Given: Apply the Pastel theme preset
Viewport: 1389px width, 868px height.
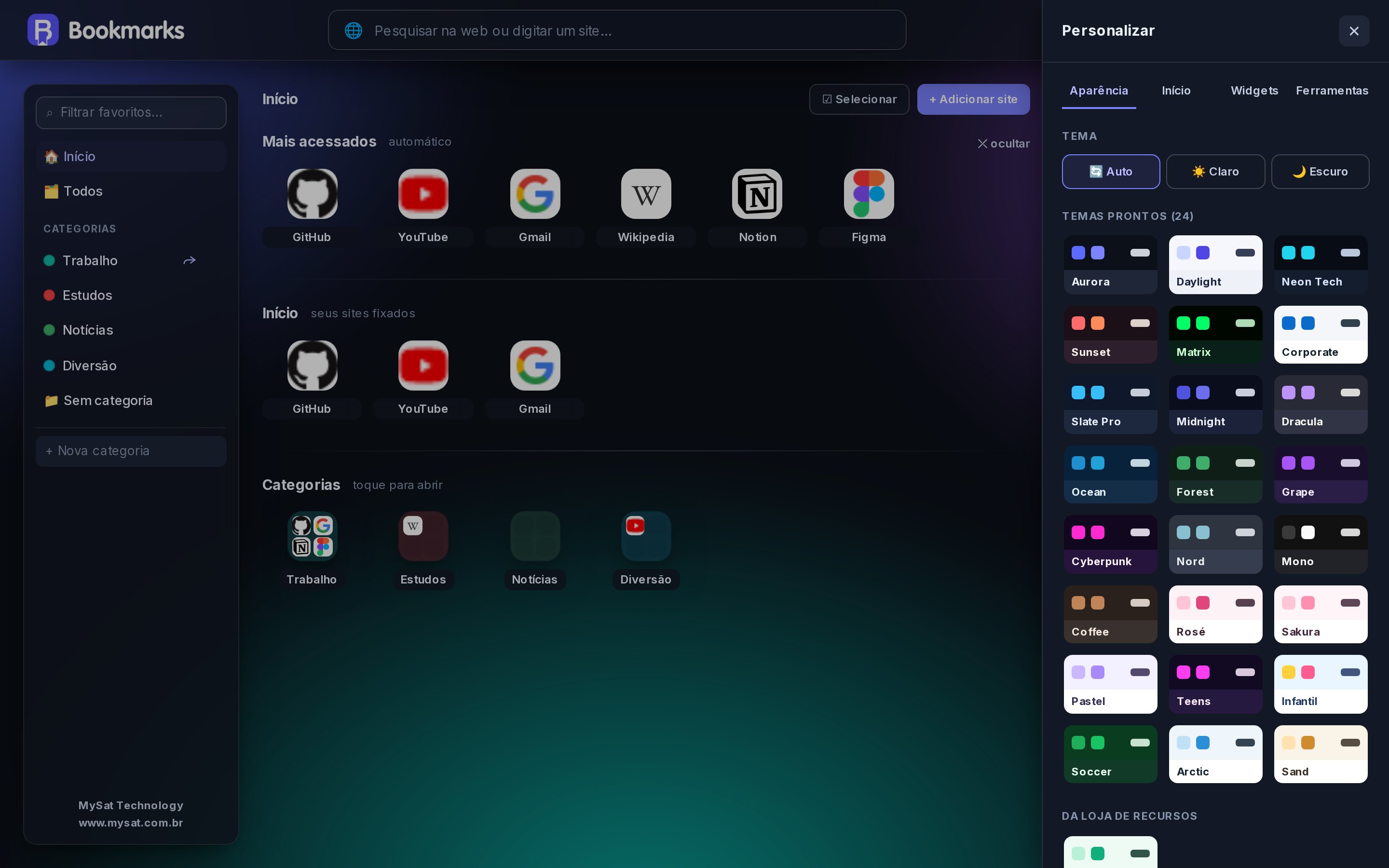Looking at the screenshot, I should [x=1111, y=684].
